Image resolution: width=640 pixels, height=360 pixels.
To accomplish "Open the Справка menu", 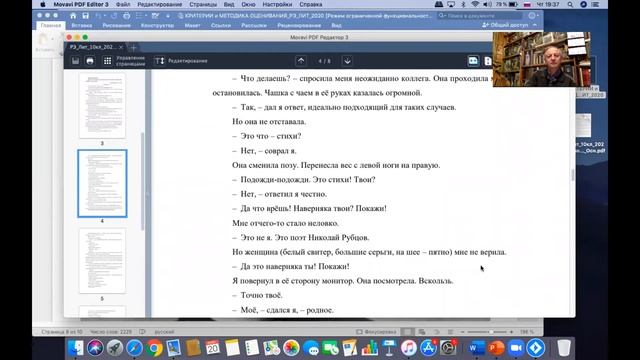I will click(311, 4).
